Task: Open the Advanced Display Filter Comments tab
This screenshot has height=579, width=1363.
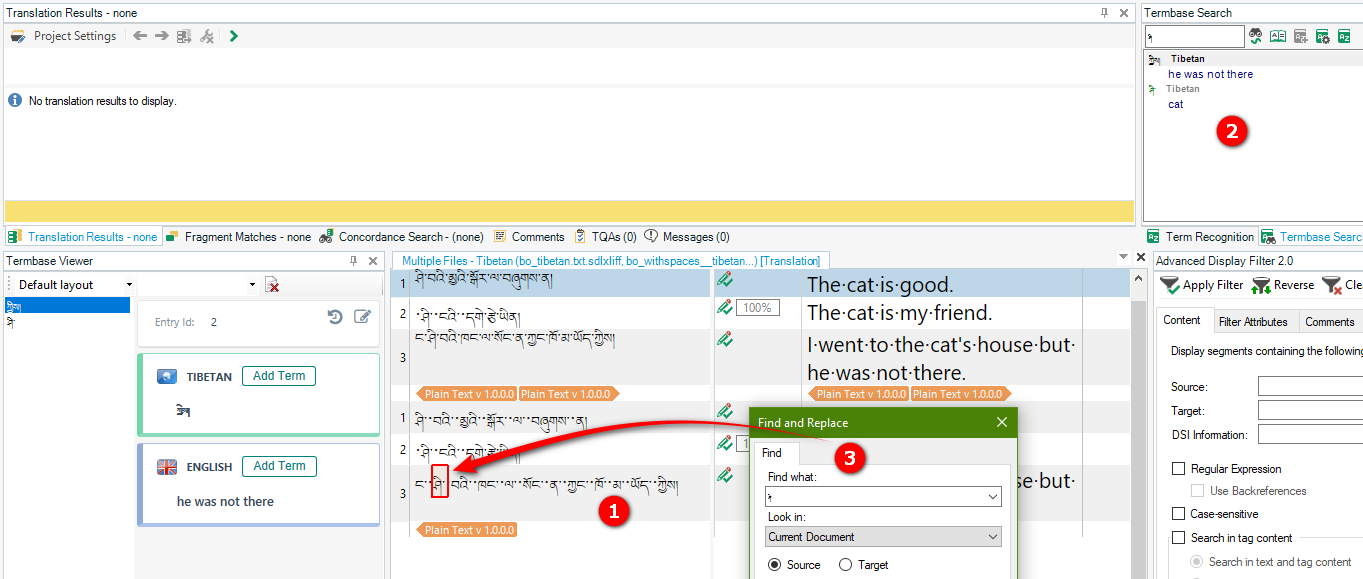Action: pyautogui.click(x=1330, y=322)
